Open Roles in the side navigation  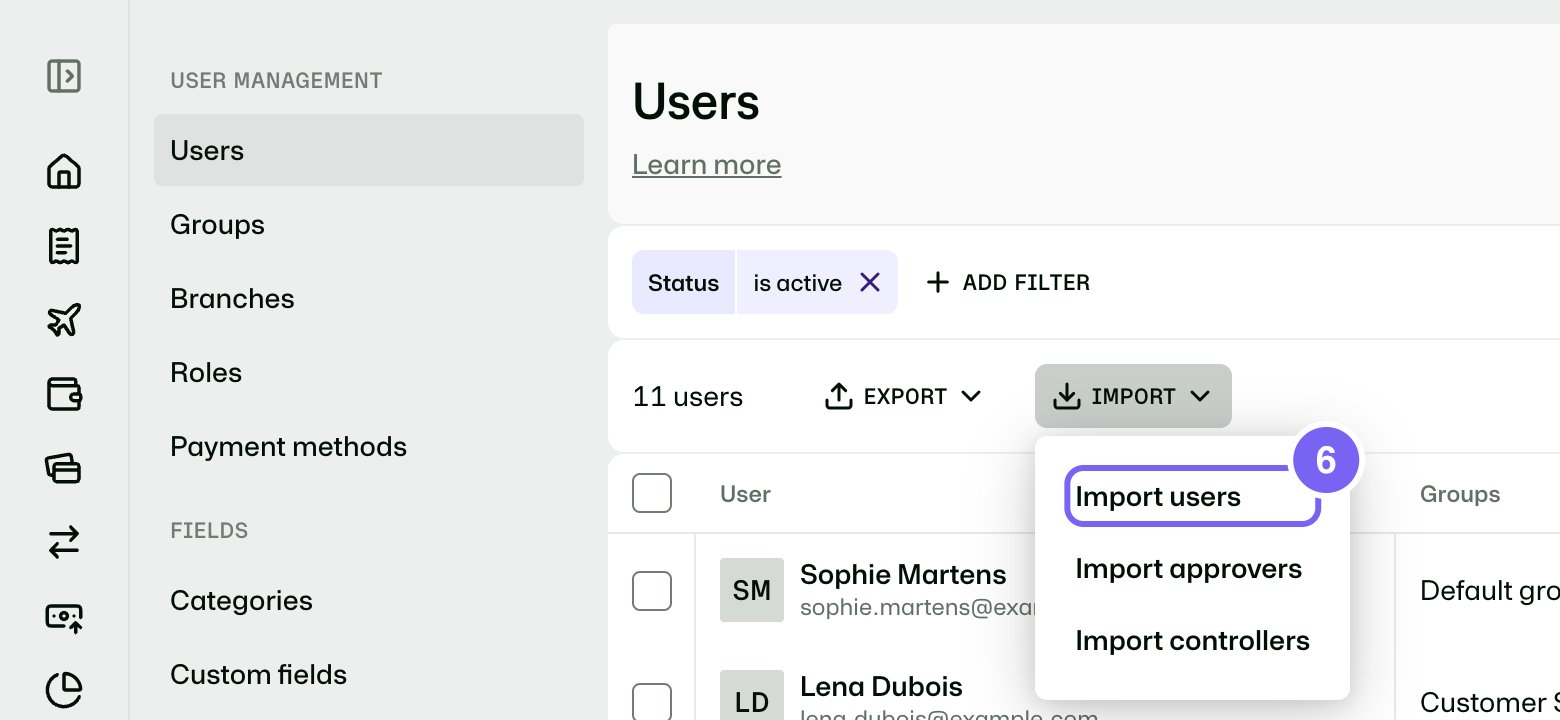(369, 372)
